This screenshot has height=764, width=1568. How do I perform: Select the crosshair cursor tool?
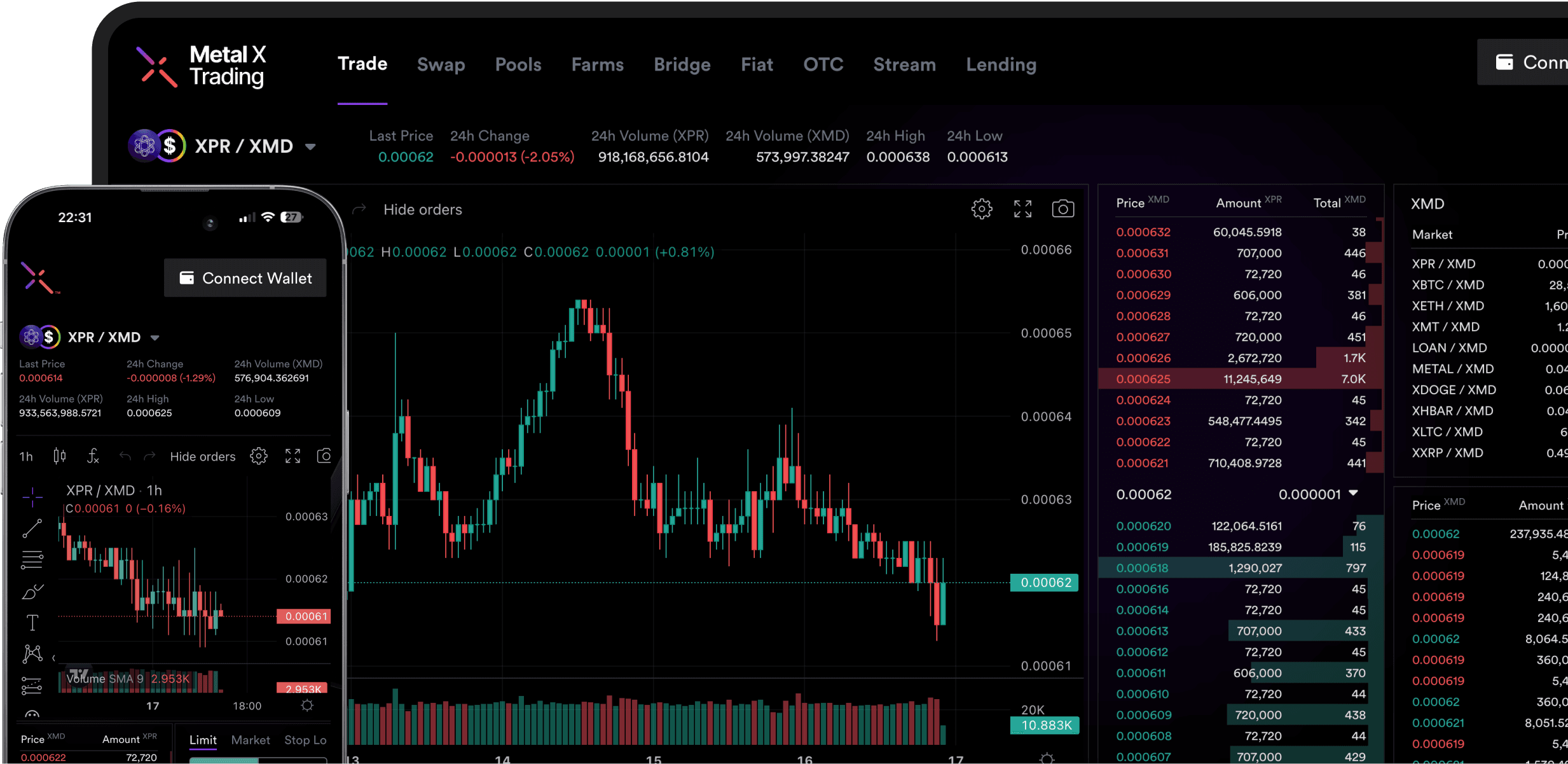[x=32, y=496]
